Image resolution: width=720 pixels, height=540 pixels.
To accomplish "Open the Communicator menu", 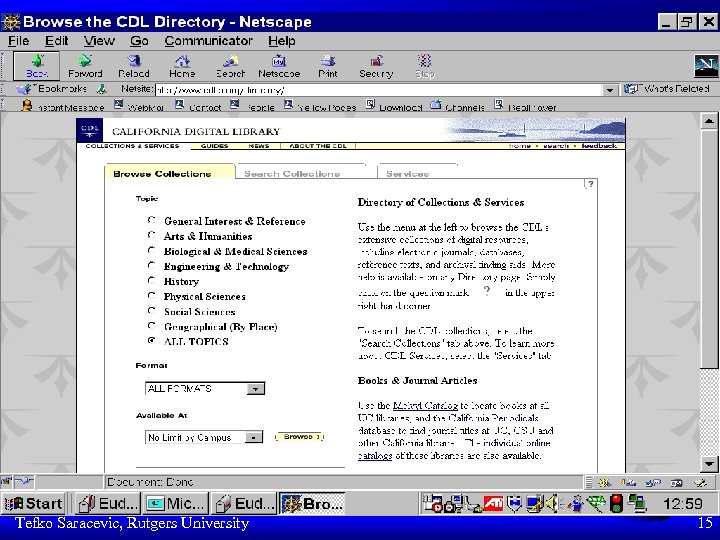I will pyautogui.click(x=208, y=41).
